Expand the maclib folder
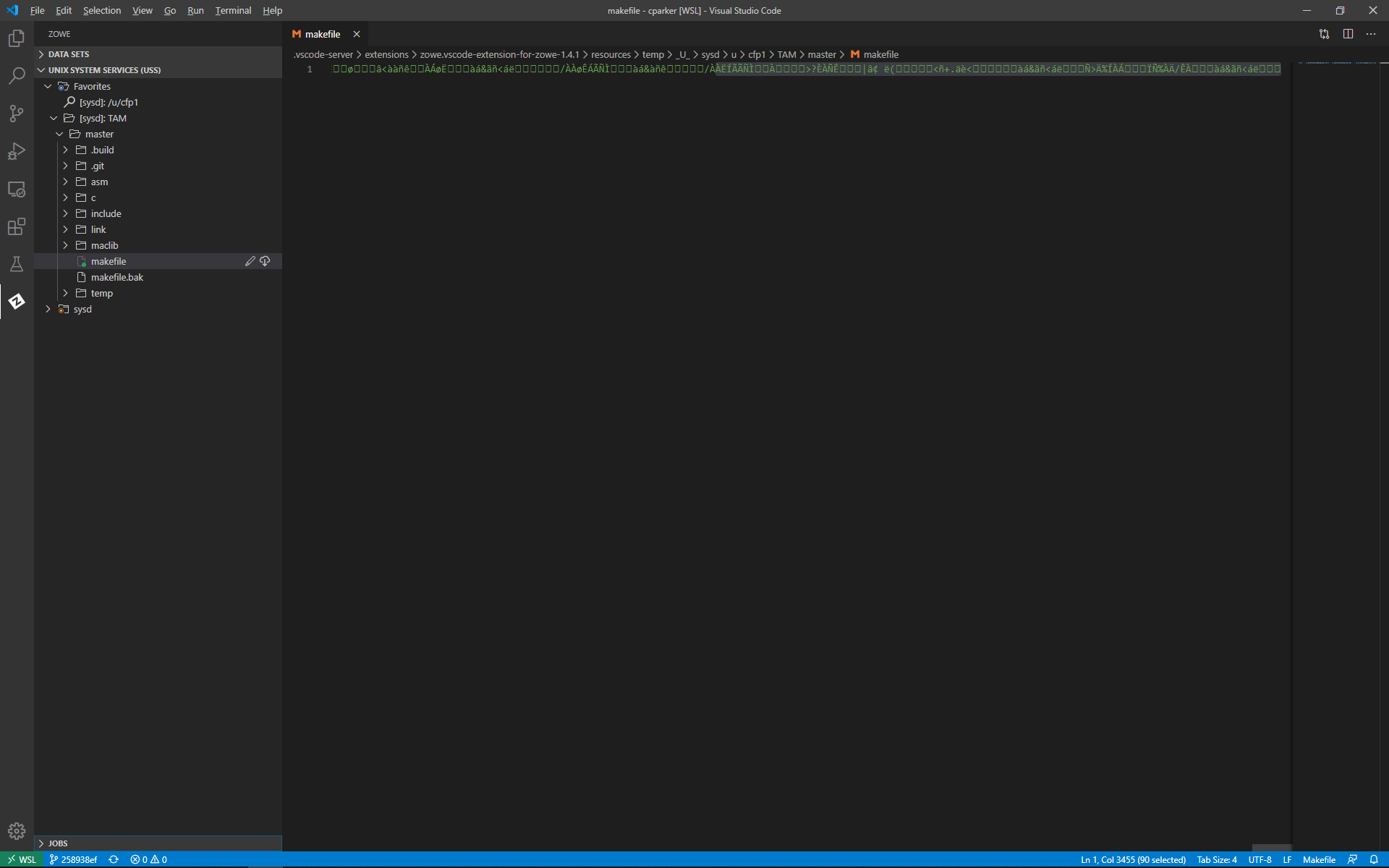Image resolution: width=1389 pixels, height=868 pixels. 65,245
